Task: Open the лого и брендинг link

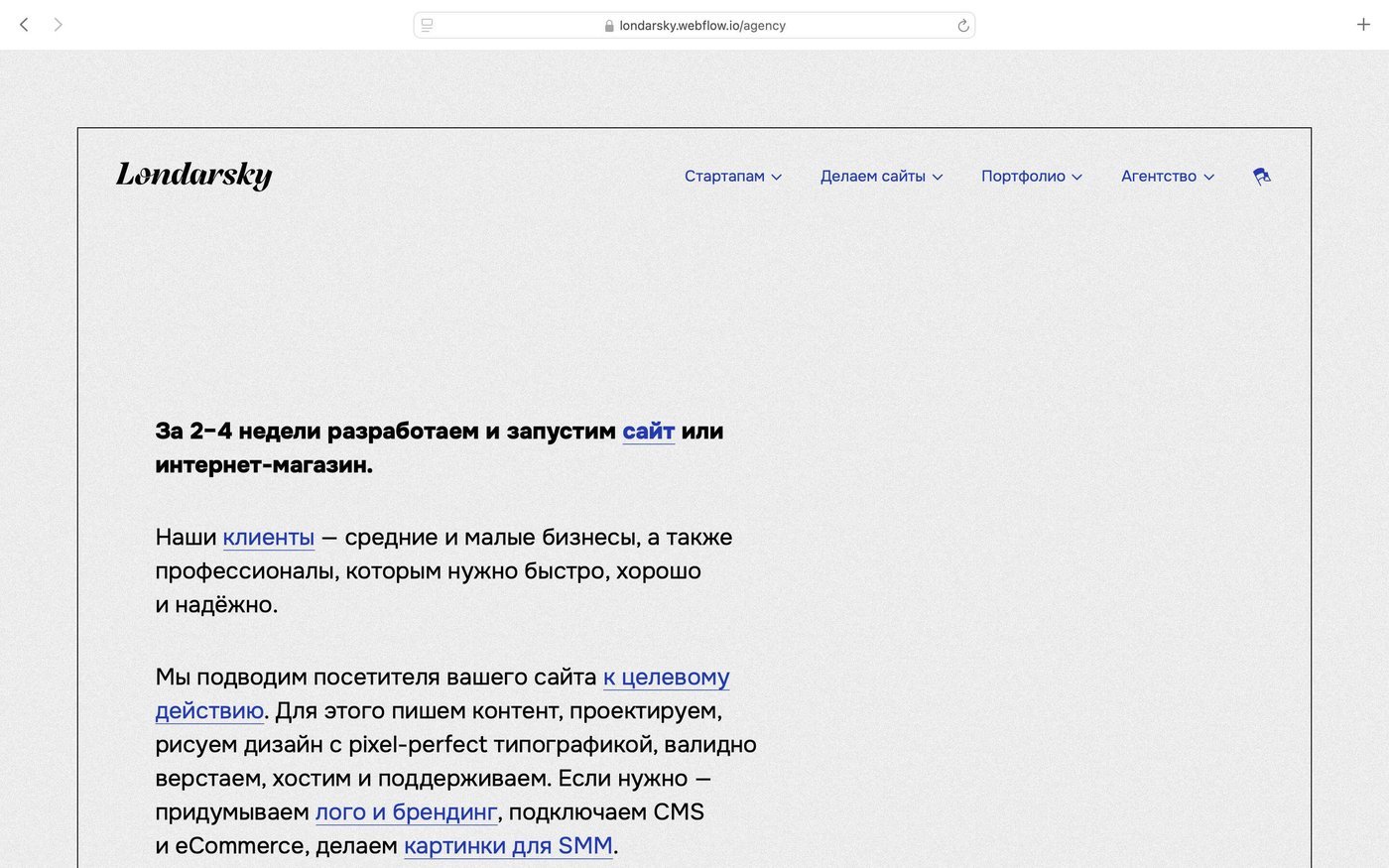Action: [x=406, y=811]
